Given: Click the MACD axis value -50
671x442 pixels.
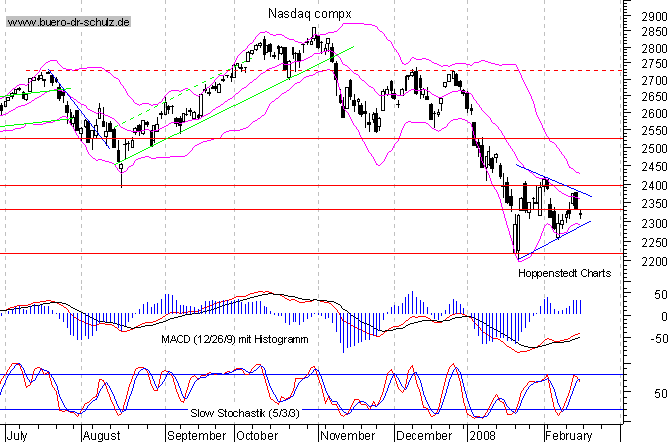Looking at the screenshot, I should [x=659, y=338].
